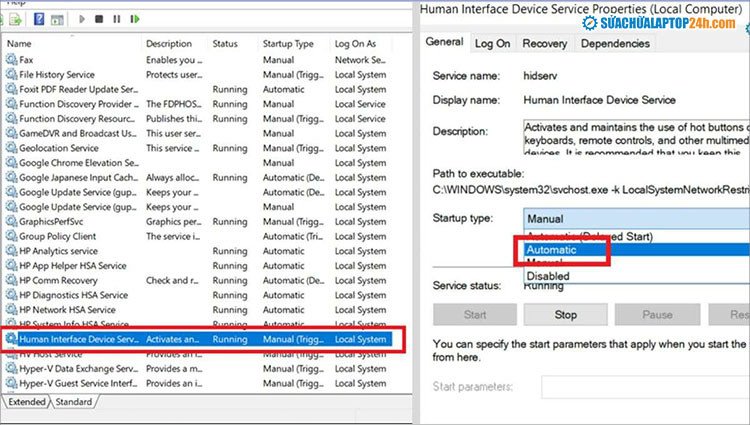Sort by the Log On As column header
This screenshot has height=425, width=750.
(355, 44)
